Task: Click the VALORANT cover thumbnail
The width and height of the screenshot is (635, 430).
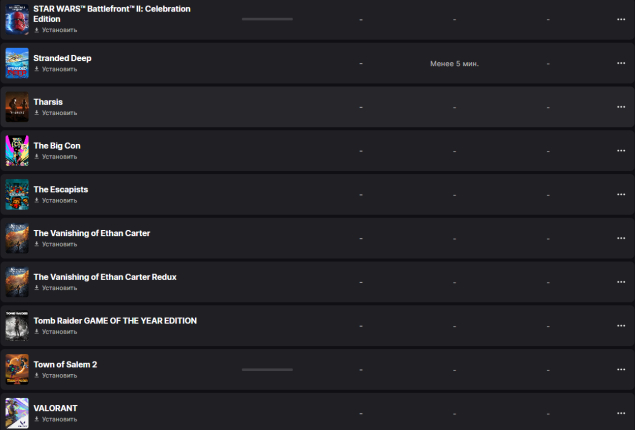Action: tap(17, 413)
